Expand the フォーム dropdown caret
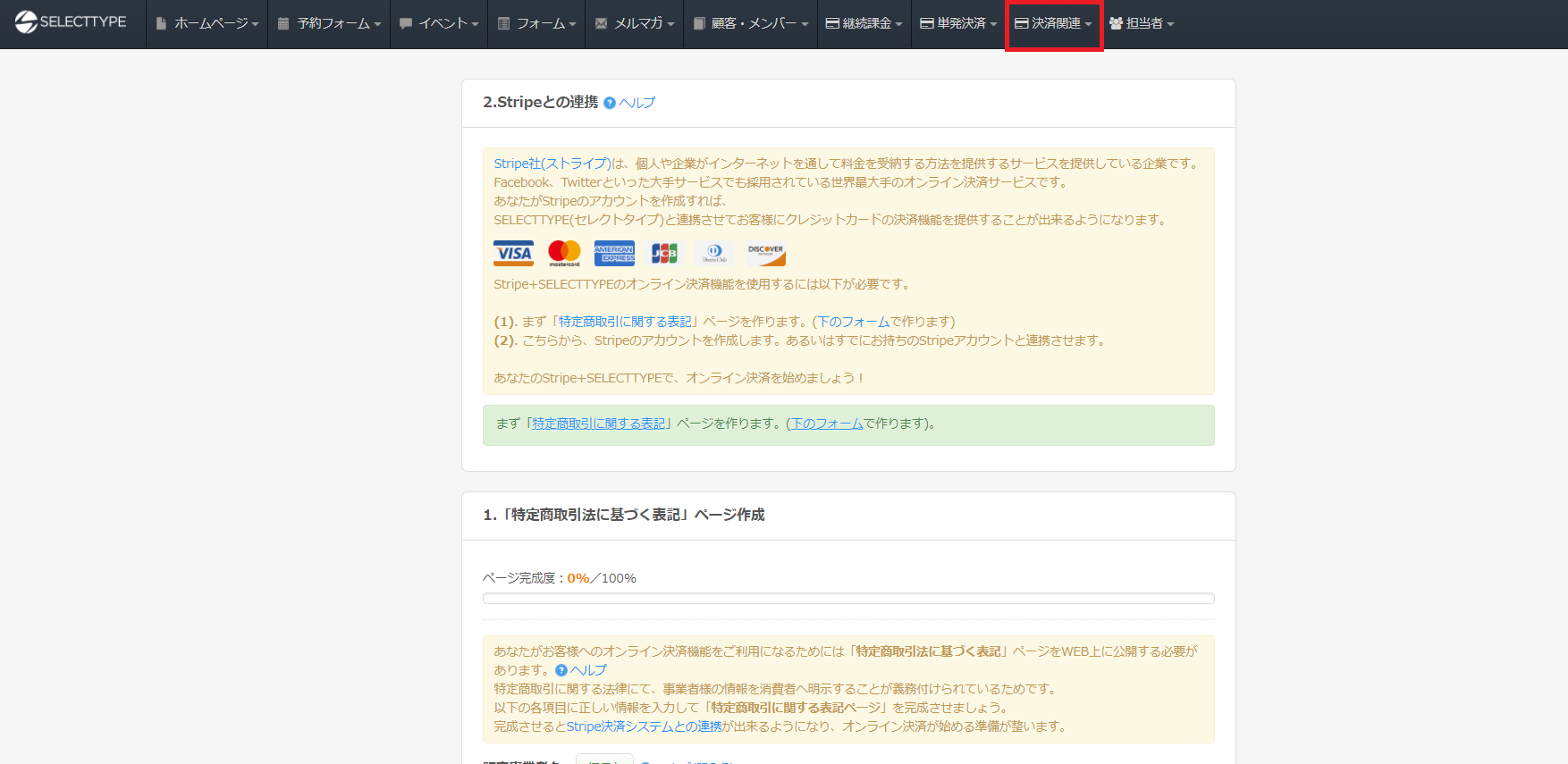The width and height of the screenshot is (1568, 764). point(572,24)
